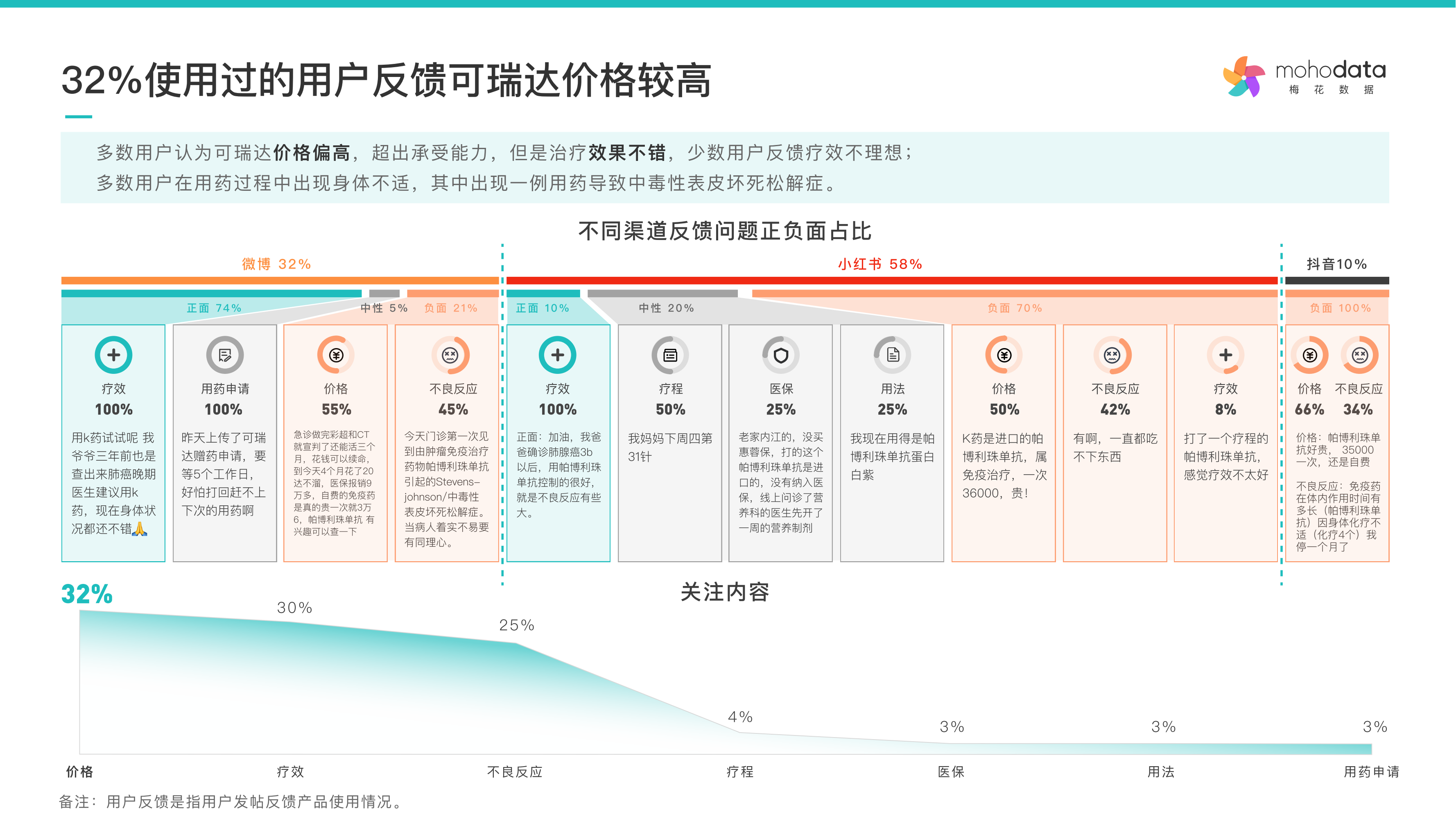Screen dimensions: 1456x819
Task: Click the 价格 50% yen icon
Action: pos(1004,355)
